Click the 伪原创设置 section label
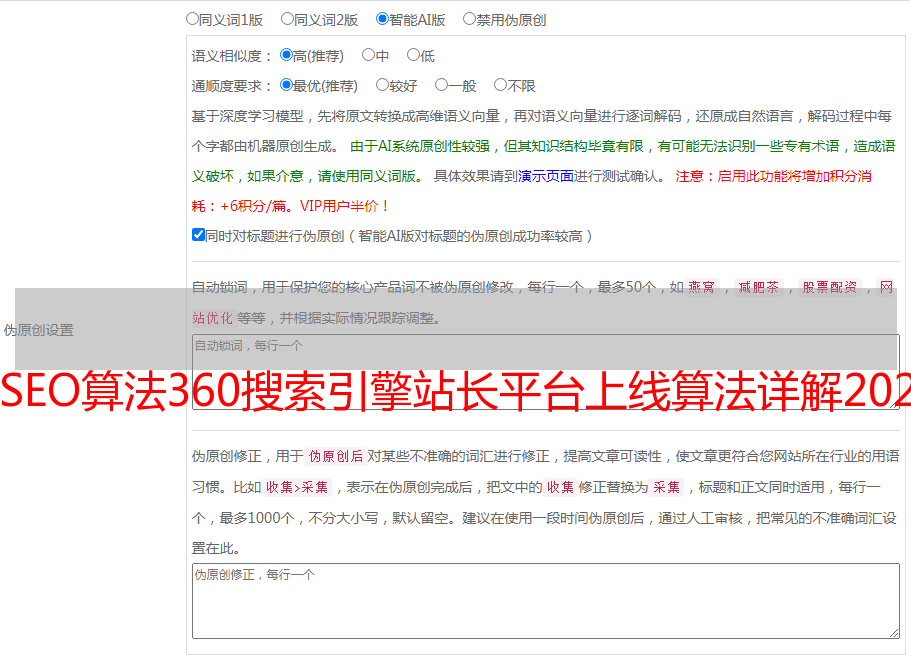 click(x=38, y=330)
